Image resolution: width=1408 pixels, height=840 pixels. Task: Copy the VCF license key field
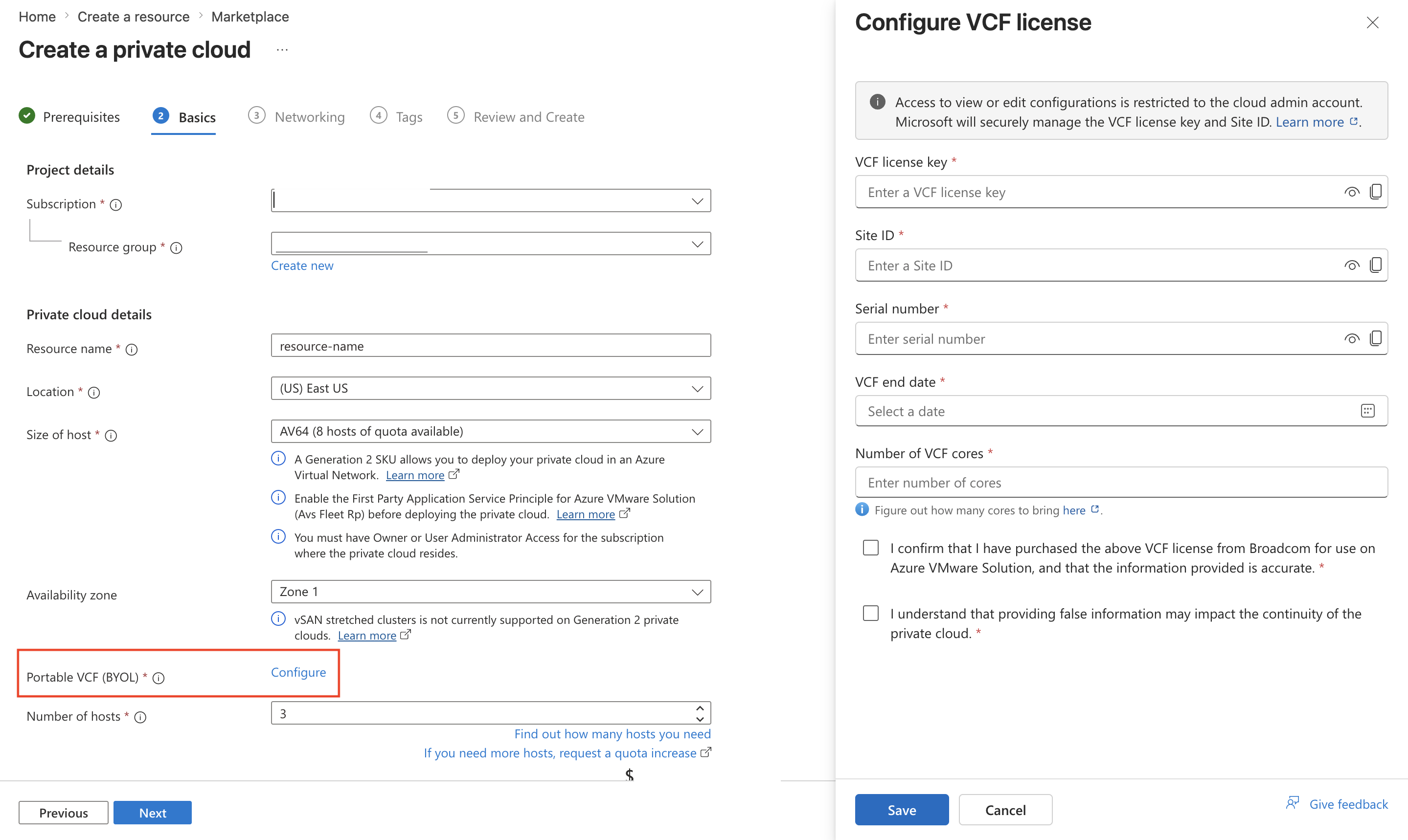[1376, 192]
